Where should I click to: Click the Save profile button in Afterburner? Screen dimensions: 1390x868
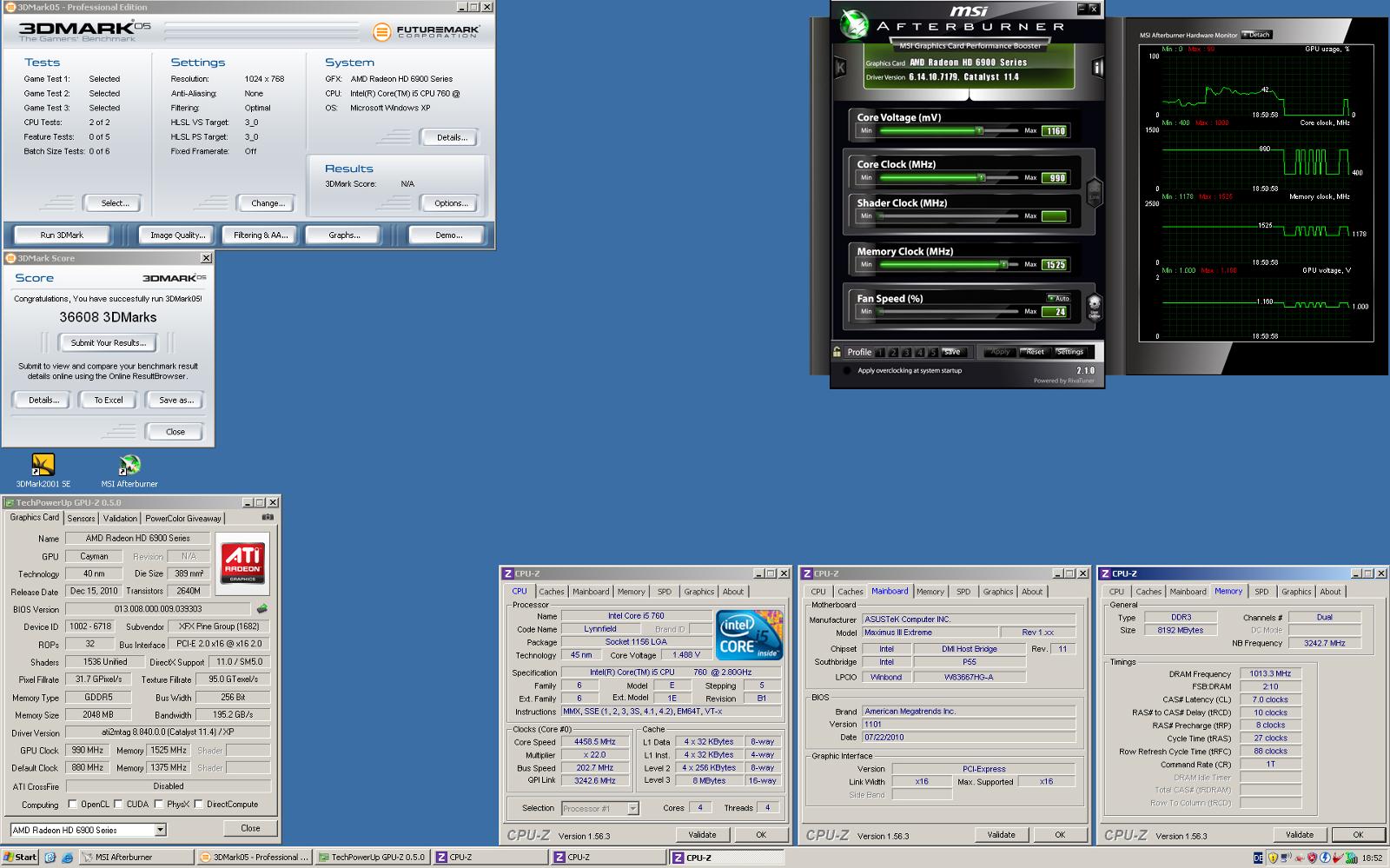[x=954, y=352]
